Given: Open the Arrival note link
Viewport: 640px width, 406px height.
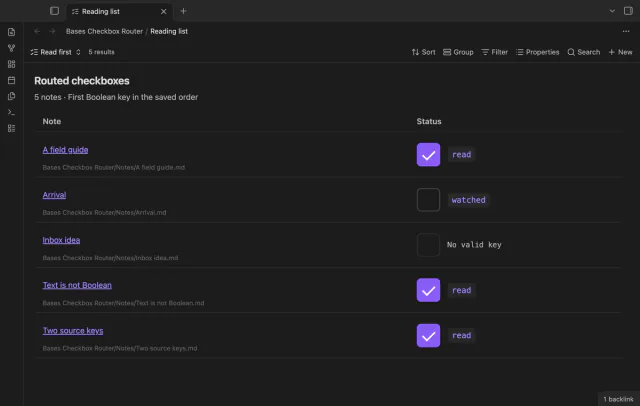Looking at the screenshot, I should click(54, 195).
